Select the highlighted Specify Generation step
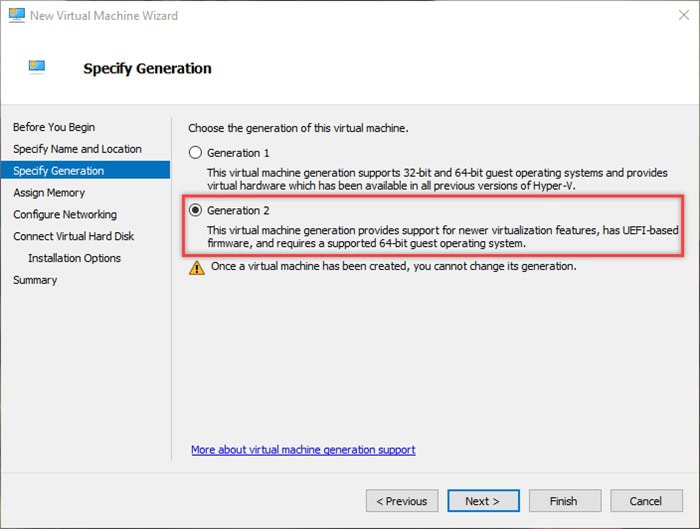The height and width of the screenshot is (529, 700). [x=58, y=171]
